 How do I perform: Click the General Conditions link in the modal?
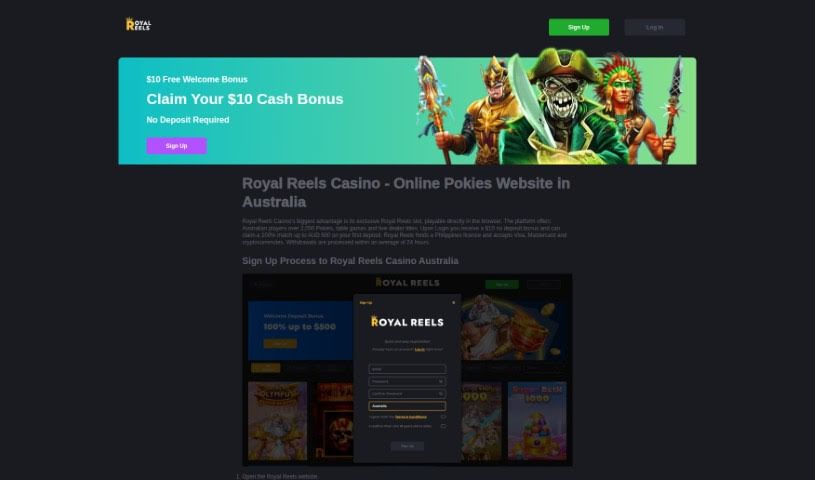[x=411, y=417]
